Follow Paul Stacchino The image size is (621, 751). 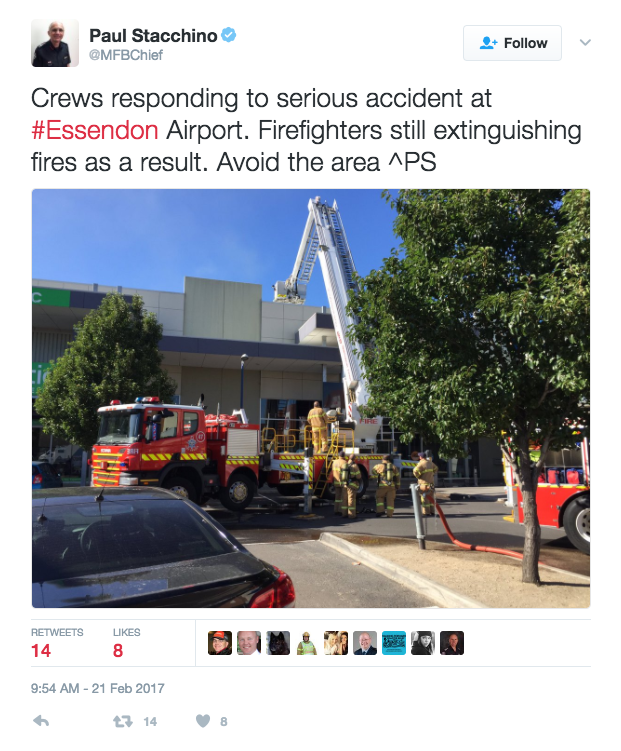click(x=512, y=43)
